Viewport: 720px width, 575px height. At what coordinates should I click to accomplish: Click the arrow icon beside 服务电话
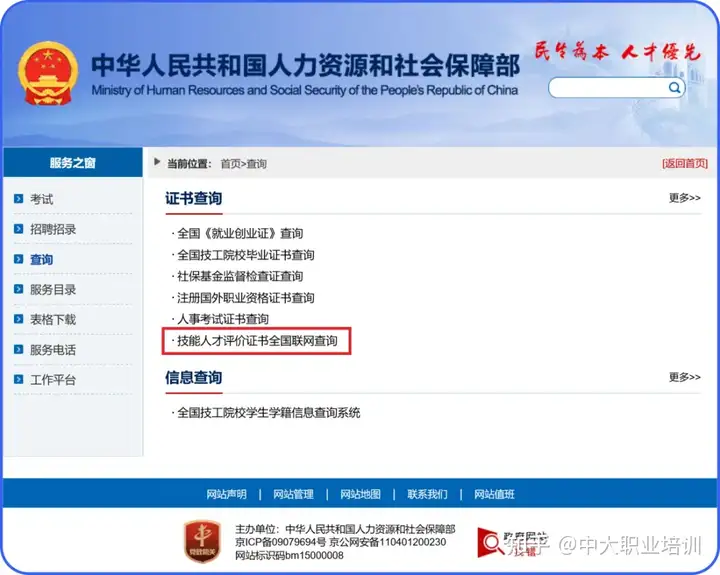(x=18, y=350)
